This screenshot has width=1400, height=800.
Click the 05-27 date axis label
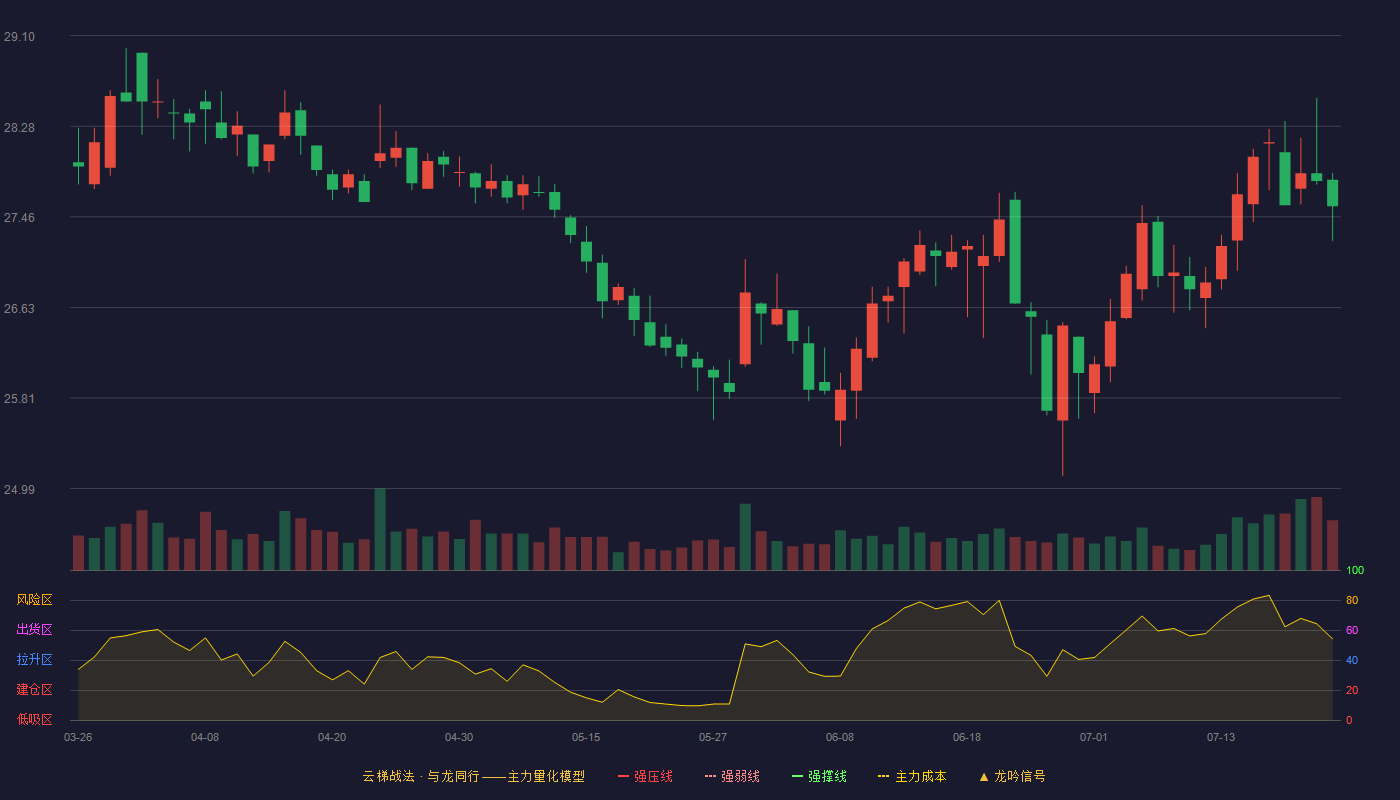click(713, 737)
